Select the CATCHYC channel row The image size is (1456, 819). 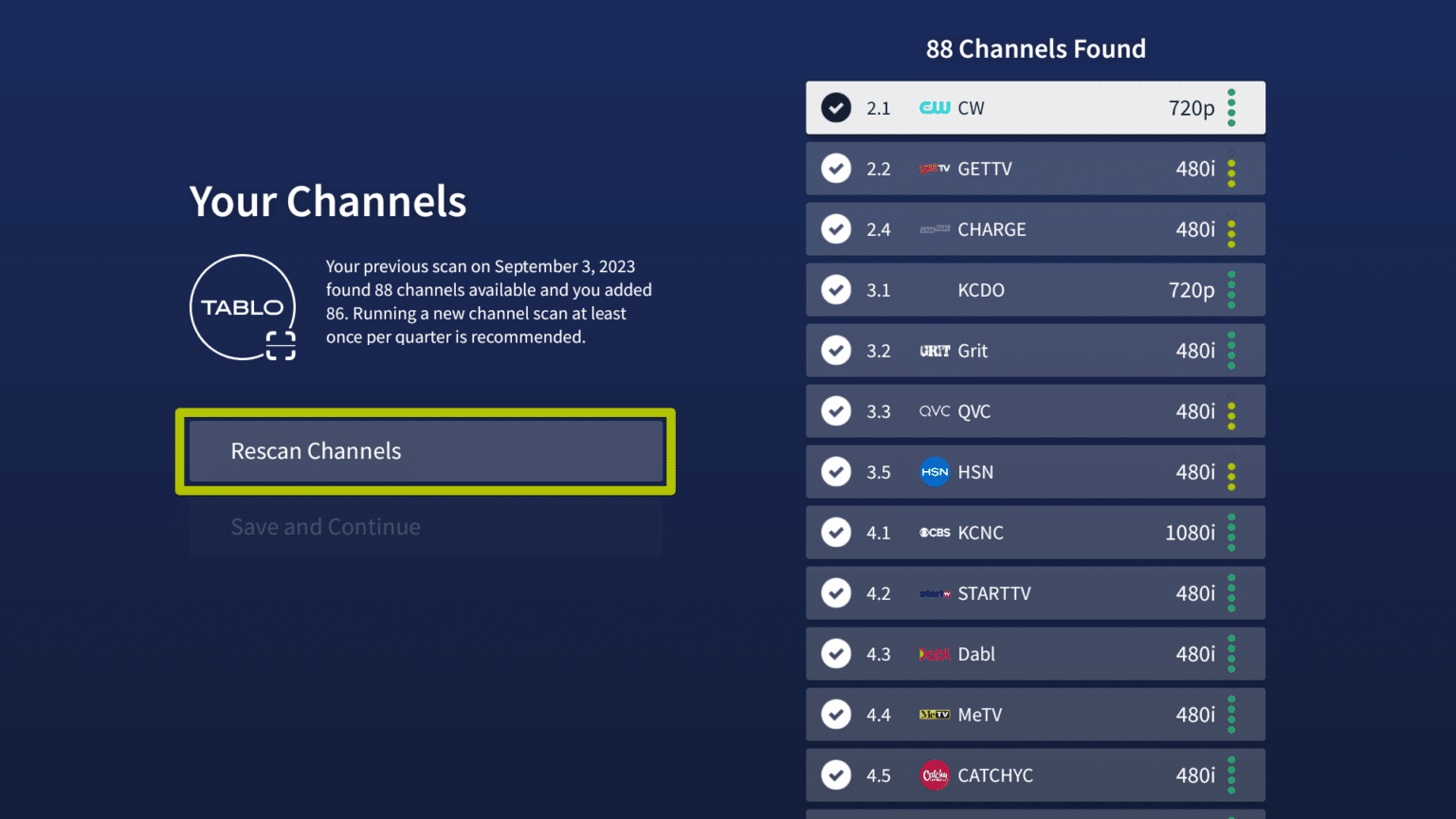pos(1035,774)
